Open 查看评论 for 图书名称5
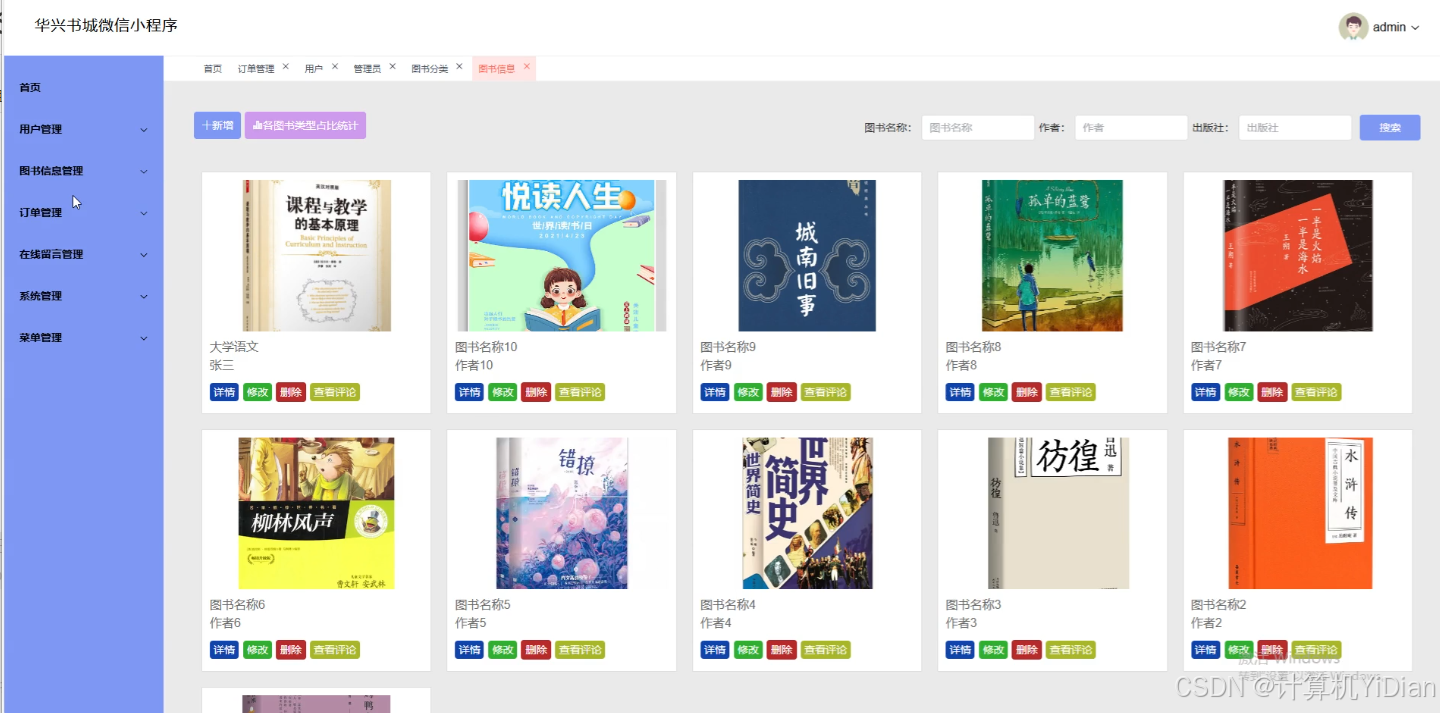This screenshot has width=1440, height=713. [580, 650]
